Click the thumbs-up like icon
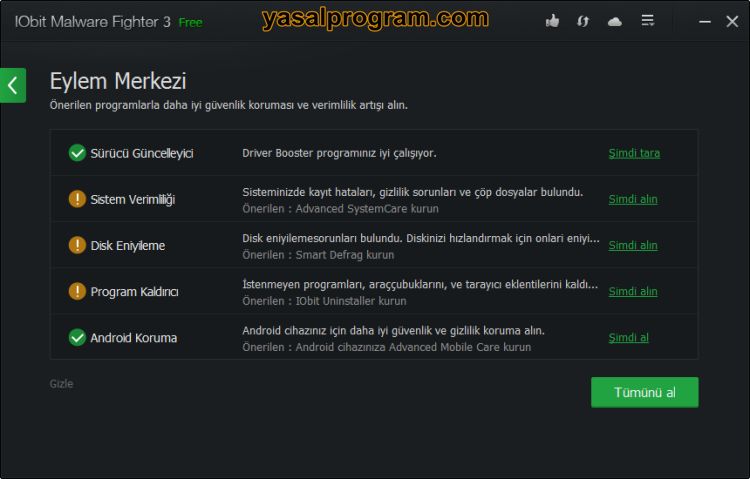 553,21
